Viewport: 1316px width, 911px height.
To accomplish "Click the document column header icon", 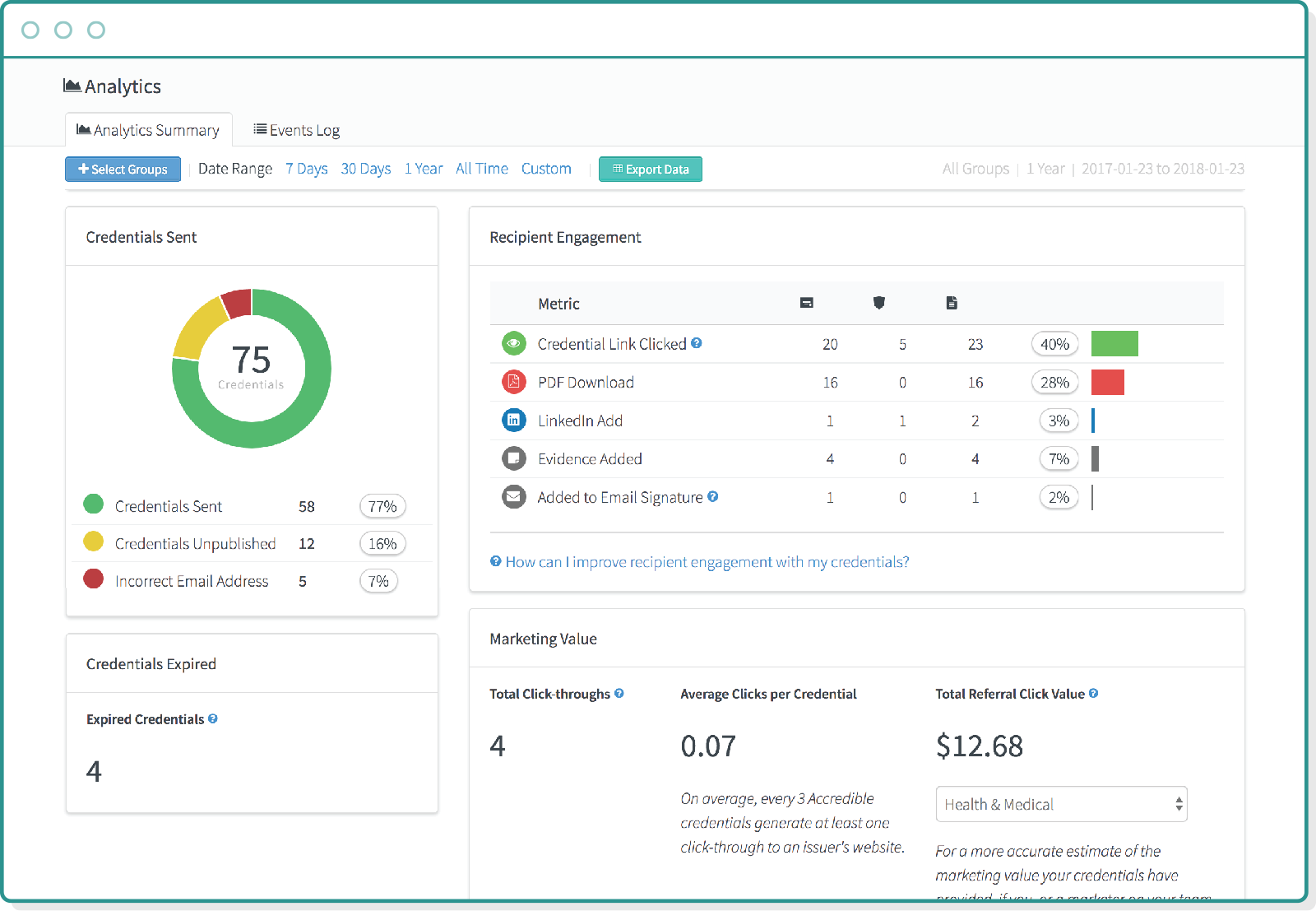I will tap(951, 302).
